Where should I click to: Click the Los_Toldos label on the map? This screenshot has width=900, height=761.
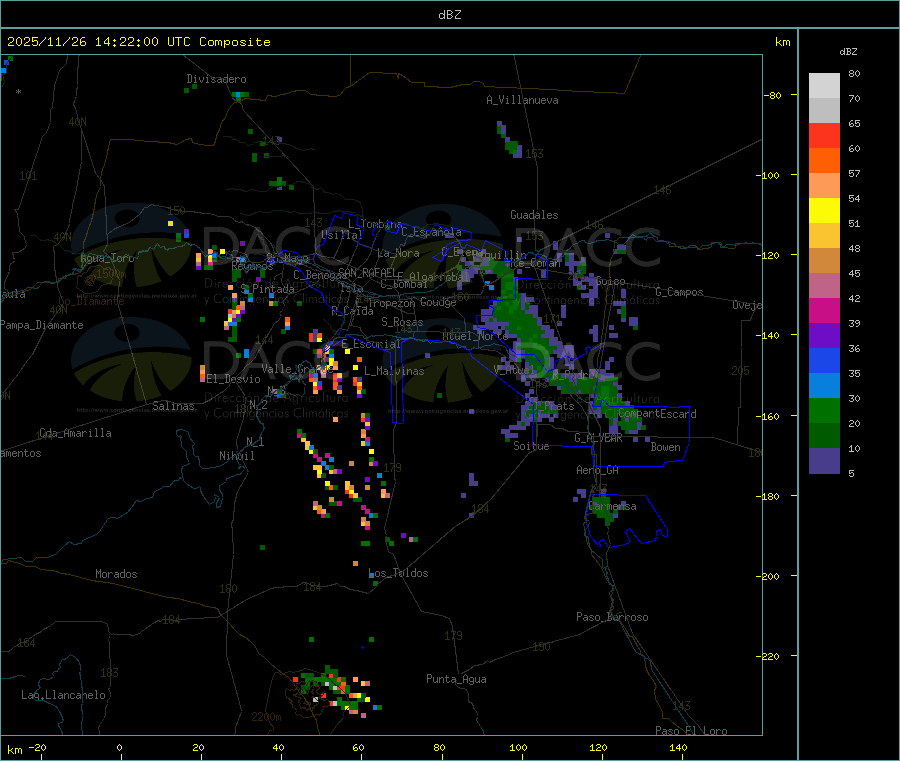coord(398,573)
